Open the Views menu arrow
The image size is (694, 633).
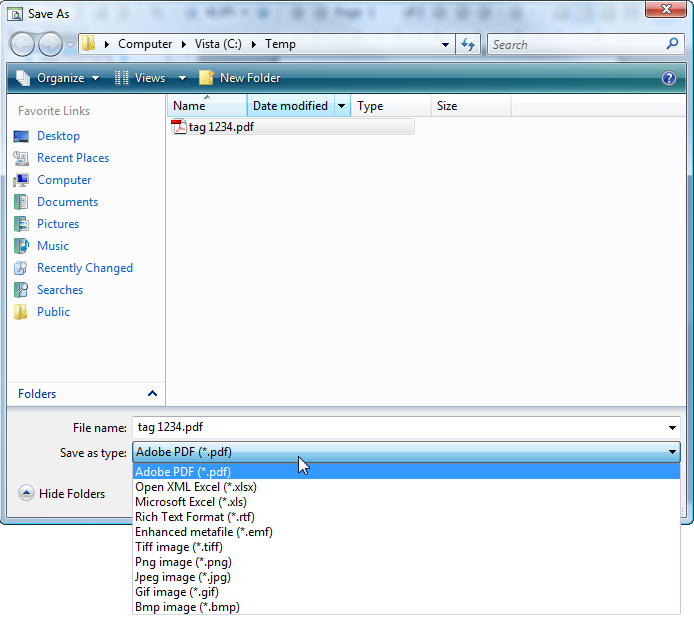pyautogui.click(x=182, y=78)
